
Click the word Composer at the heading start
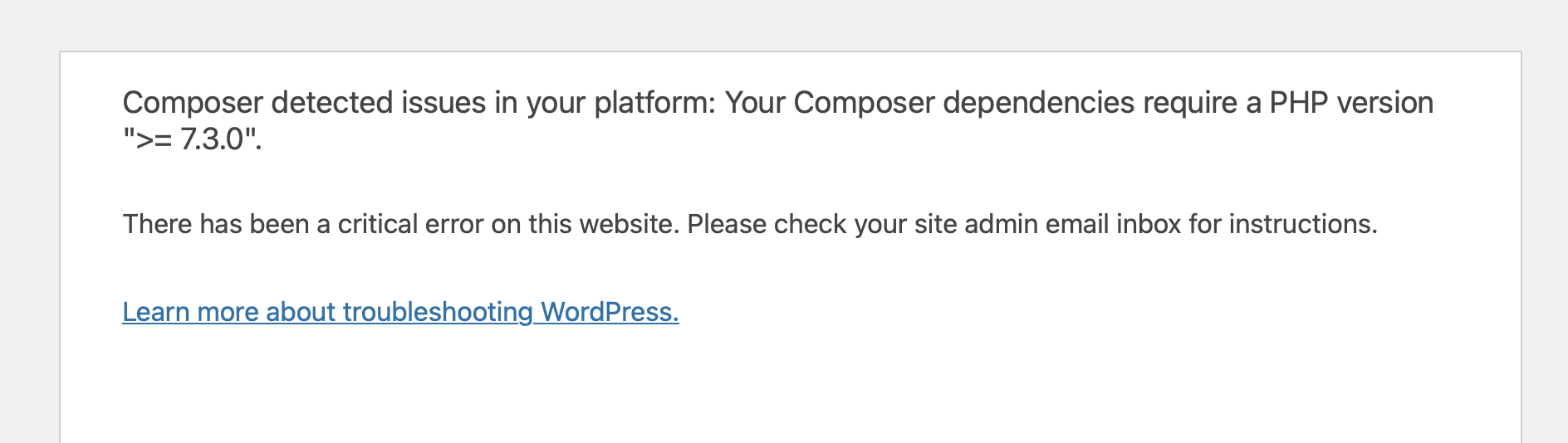coord(193,103)
